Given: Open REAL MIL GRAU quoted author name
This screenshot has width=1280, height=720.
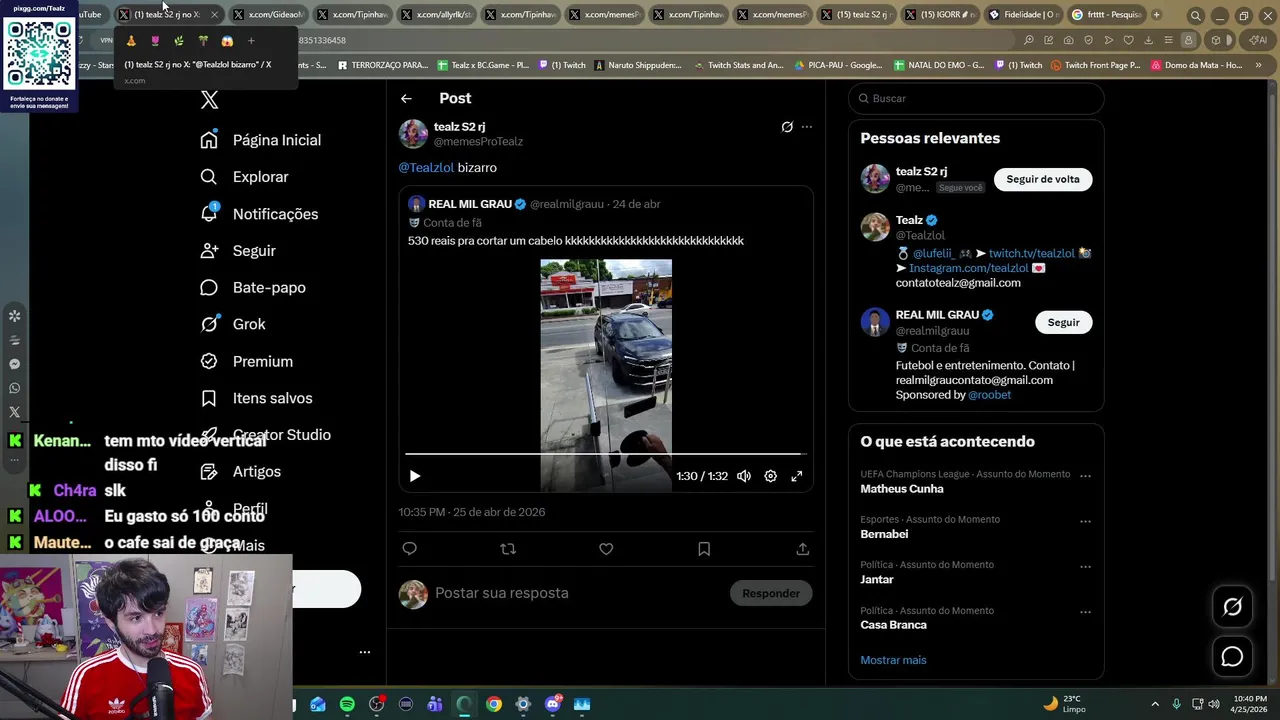Looking at the screenshot, I should click(470, 204).
